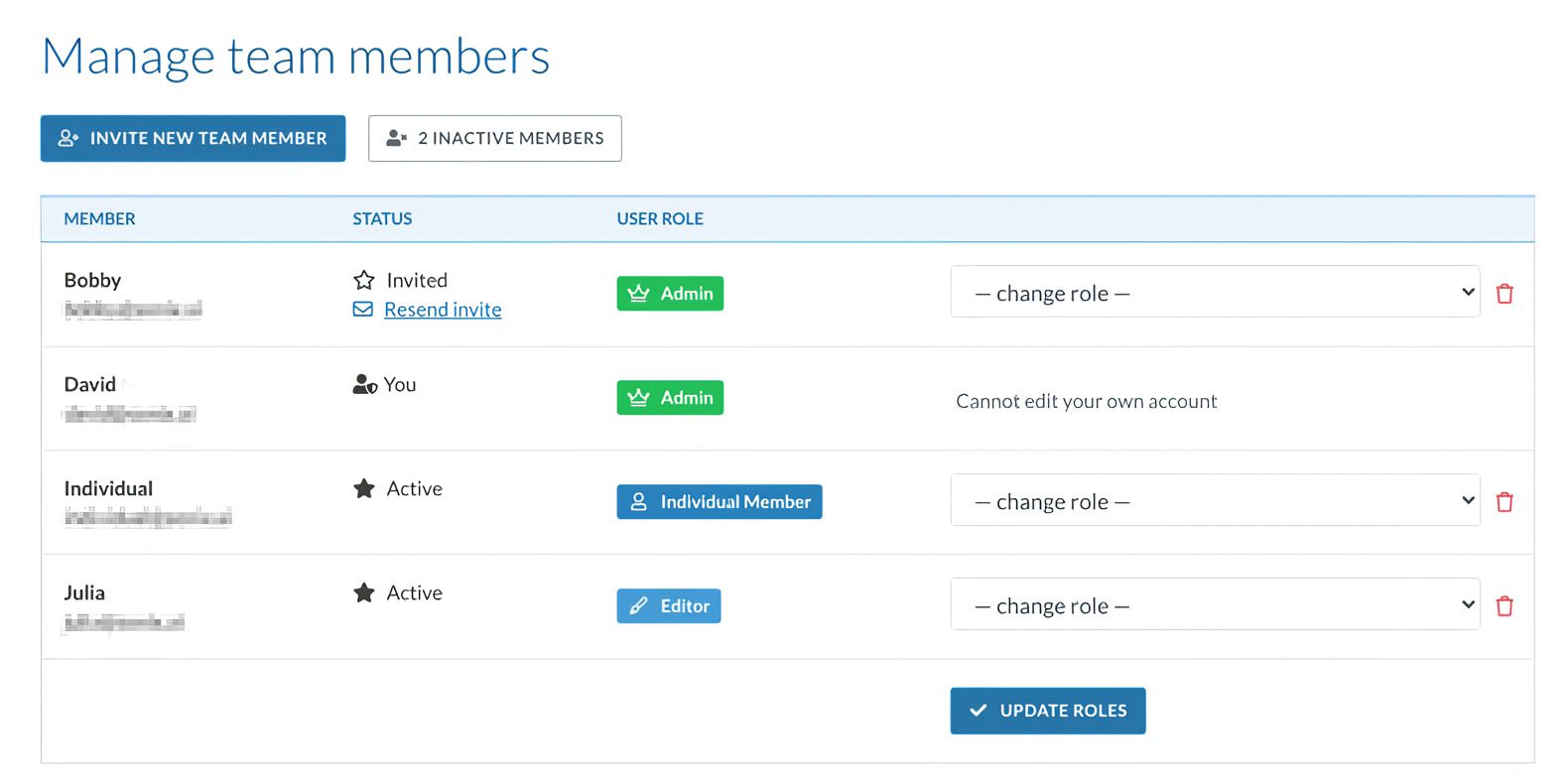1568x784 pixels.
Task: Click the trash icon in Julia's row
Action: (1504, 606)
